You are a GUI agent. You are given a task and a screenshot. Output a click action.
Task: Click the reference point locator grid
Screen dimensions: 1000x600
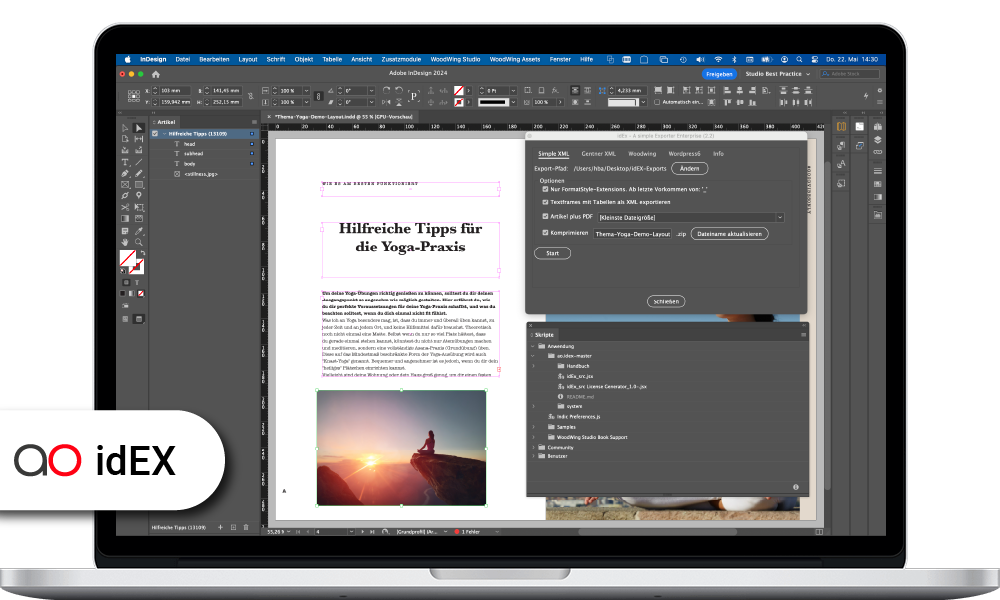(134, 96)
